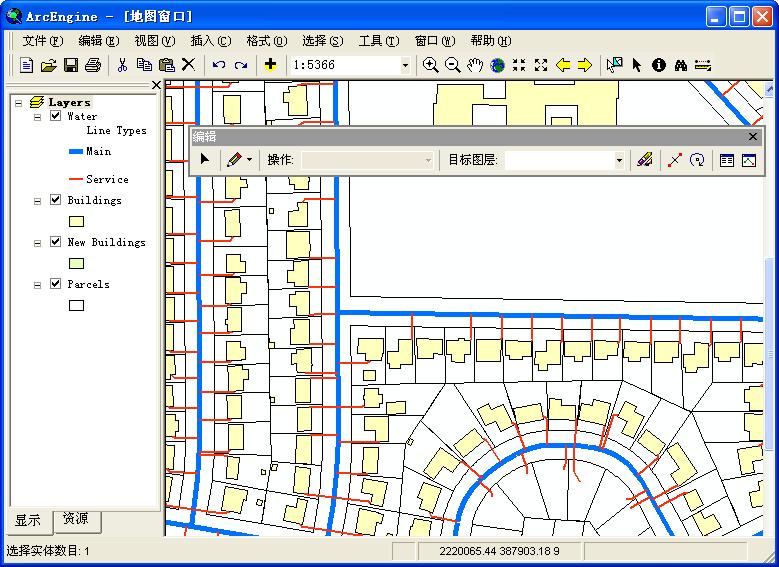779x567 pixels.
Task: Open the sketch tool dropdown arrow
Action: pos(249,160)
